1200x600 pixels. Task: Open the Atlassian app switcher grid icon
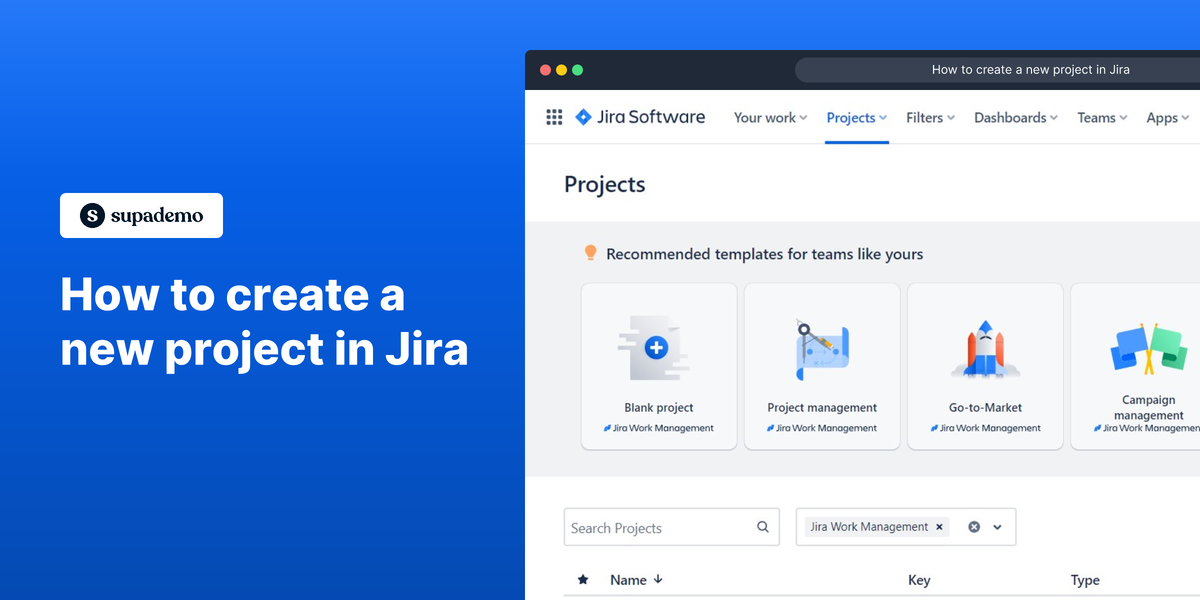click(x=554, y=117)
